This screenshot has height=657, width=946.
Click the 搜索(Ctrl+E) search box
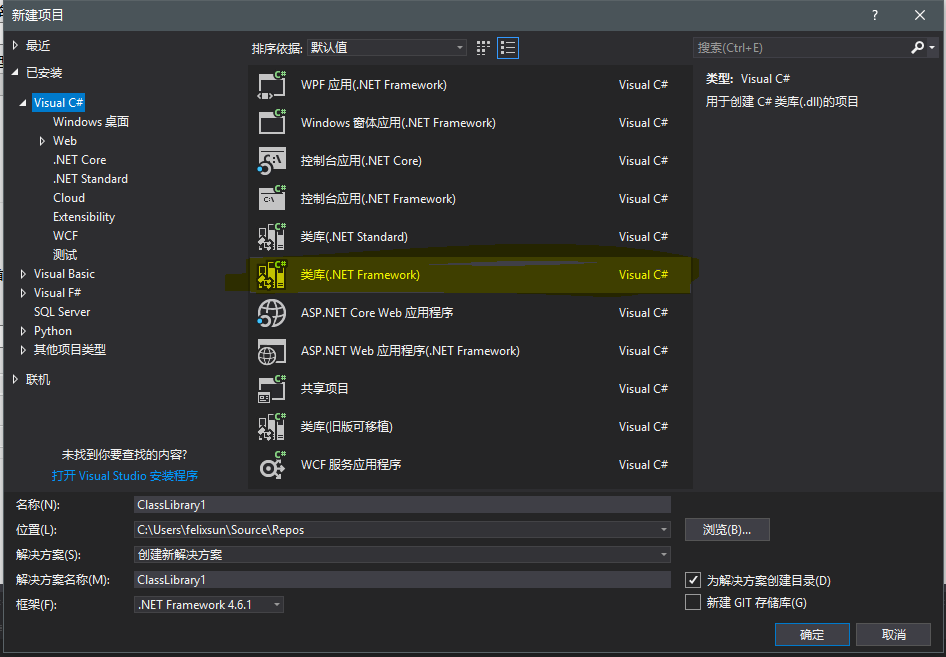click(801, 48)
